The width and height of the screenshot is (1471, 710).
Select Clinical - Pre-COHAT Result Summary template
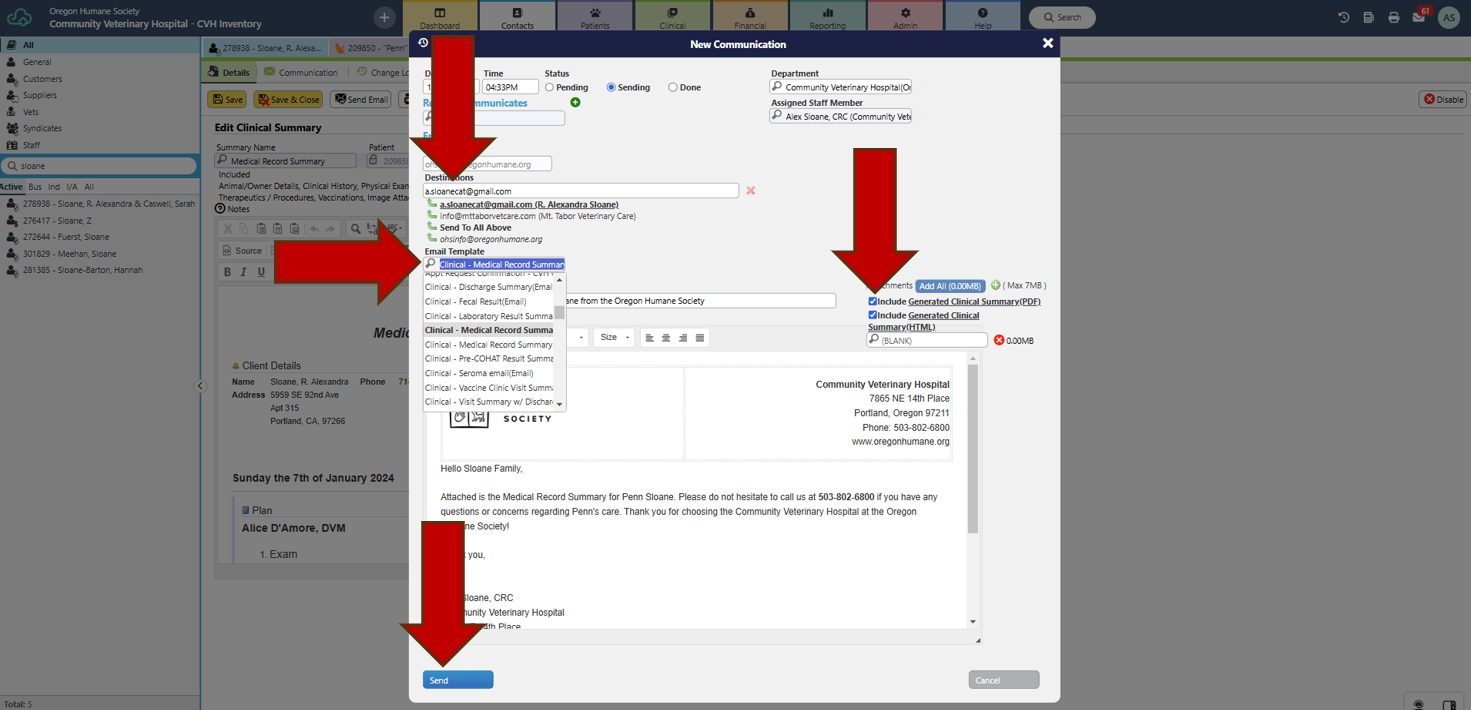pyautogui.click(x=489, y=359)
